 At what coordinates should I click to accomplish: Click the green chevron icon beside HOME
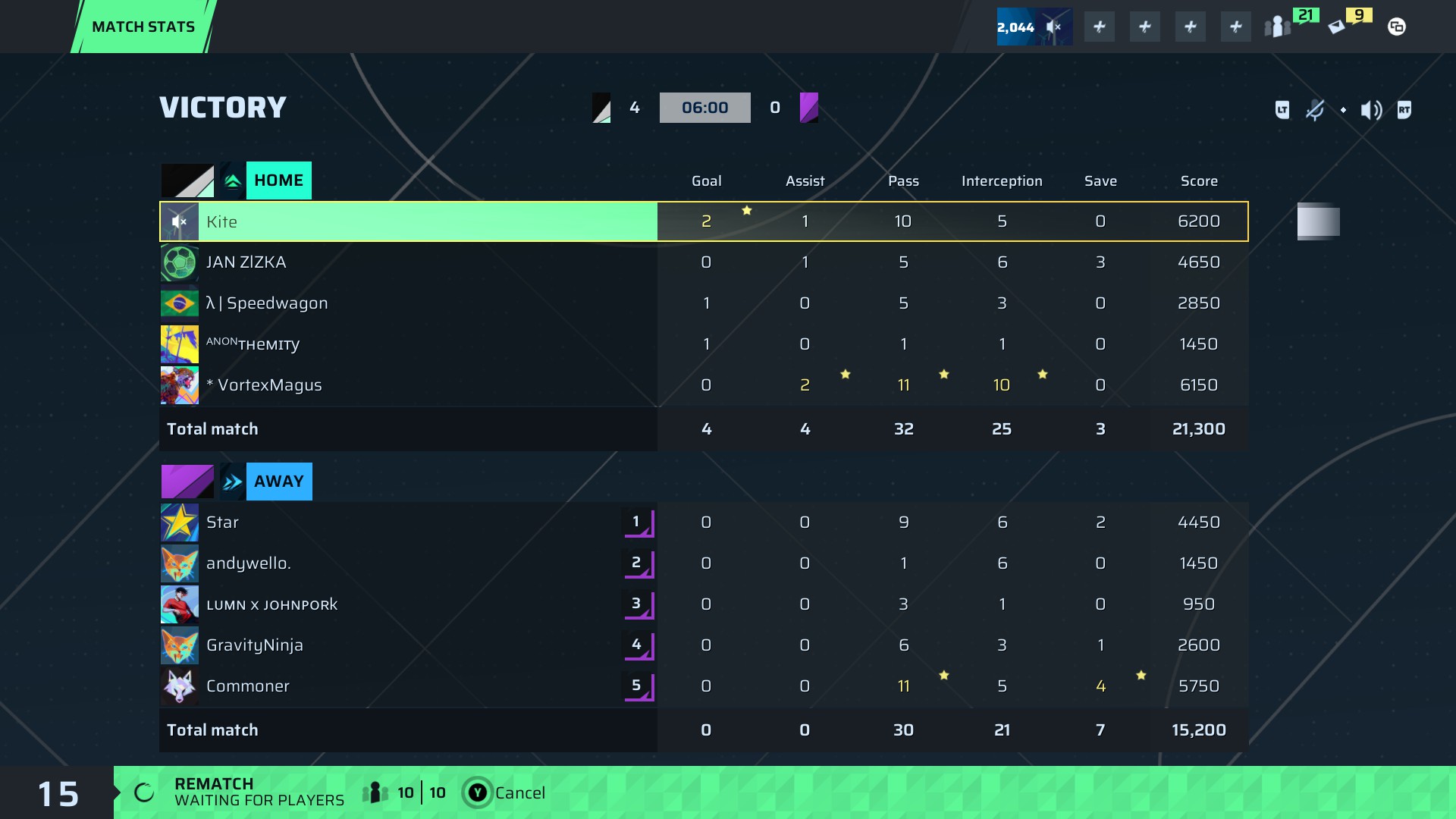coord(233,180)
